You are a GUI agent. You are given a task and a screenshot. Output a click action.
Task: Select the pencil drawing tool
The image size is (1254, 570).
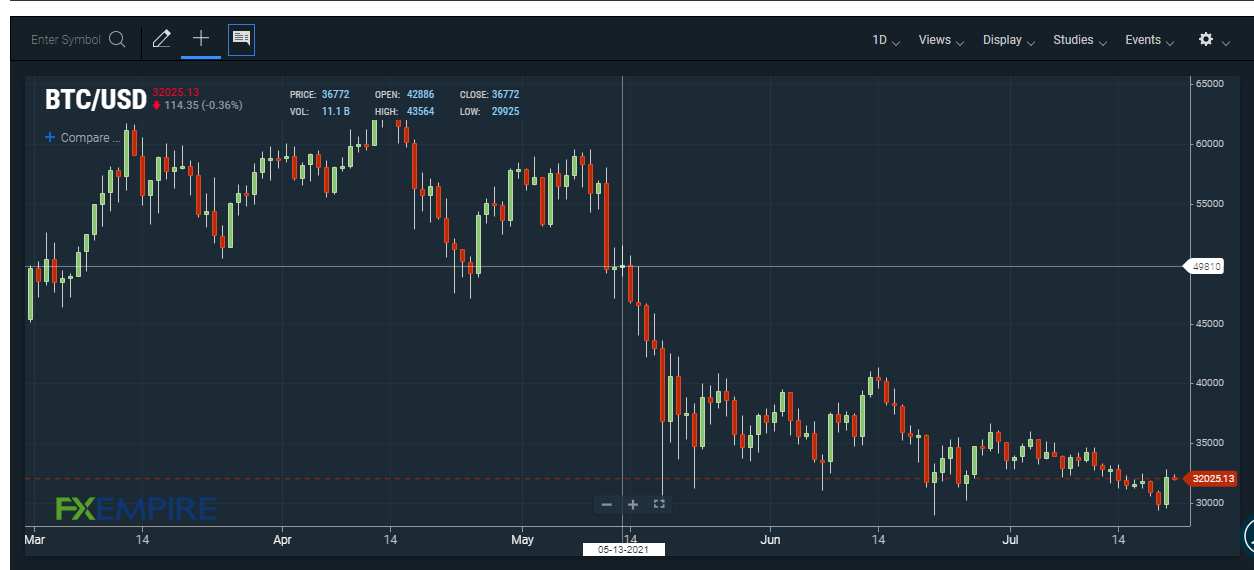pos(161,39)
